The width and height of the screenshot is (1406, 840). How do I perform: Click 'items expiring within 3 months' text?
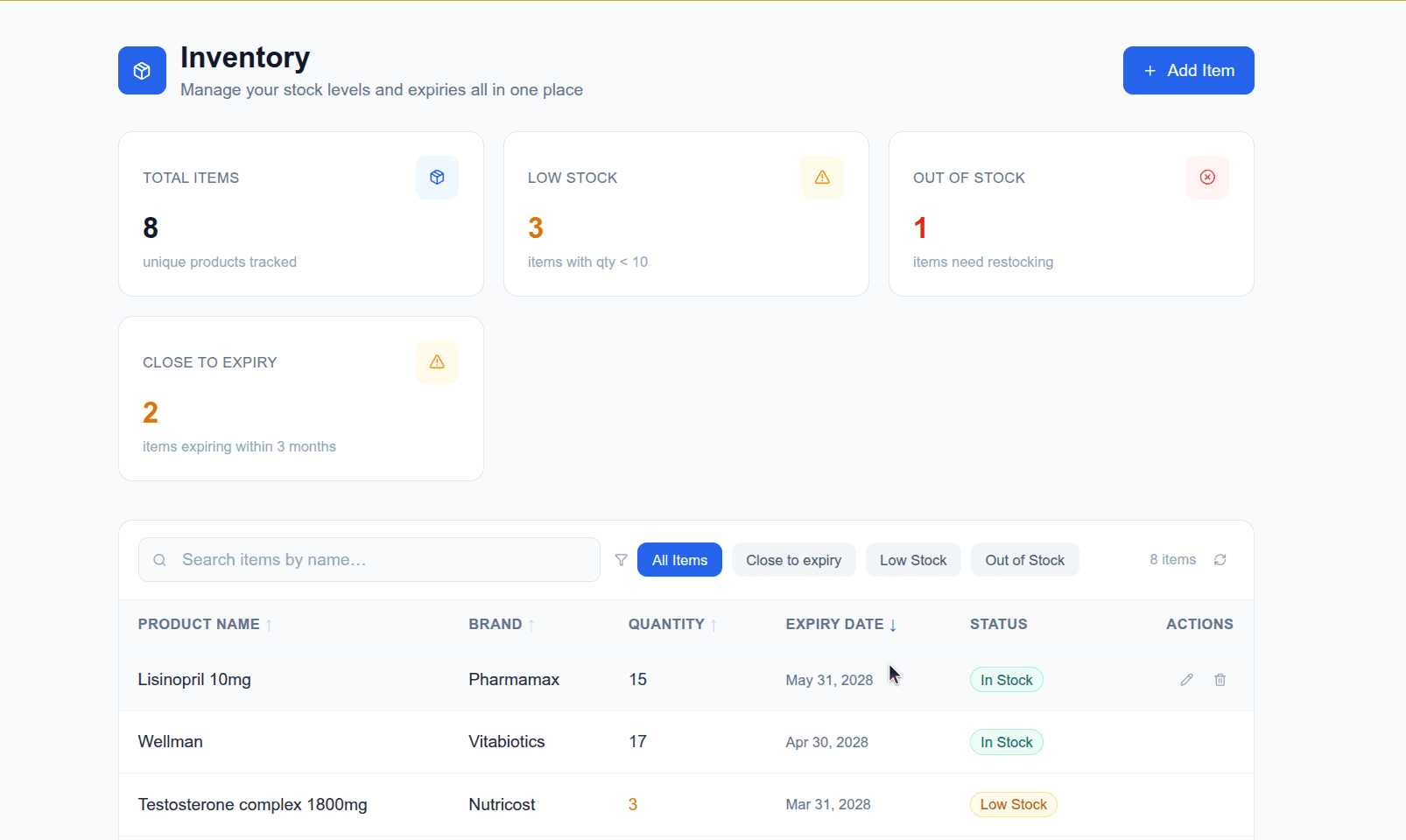pos(239,446)
